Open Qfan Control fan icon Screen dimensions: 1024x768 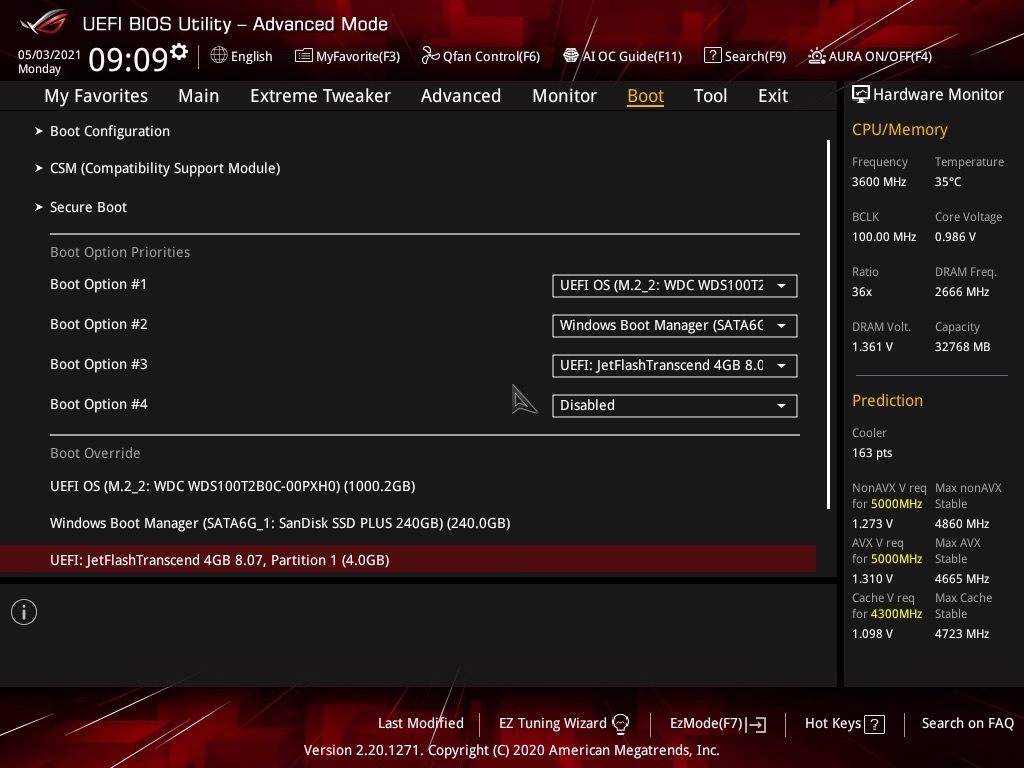430,56
